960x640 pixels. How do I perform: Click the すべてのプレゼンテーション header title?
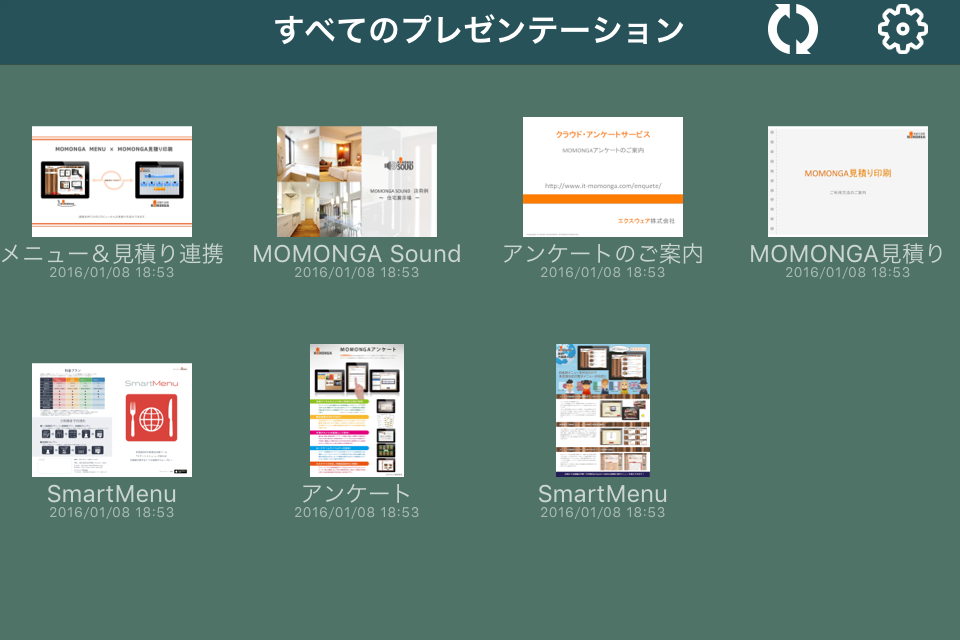pyautogui.click(x=479, y=30)
